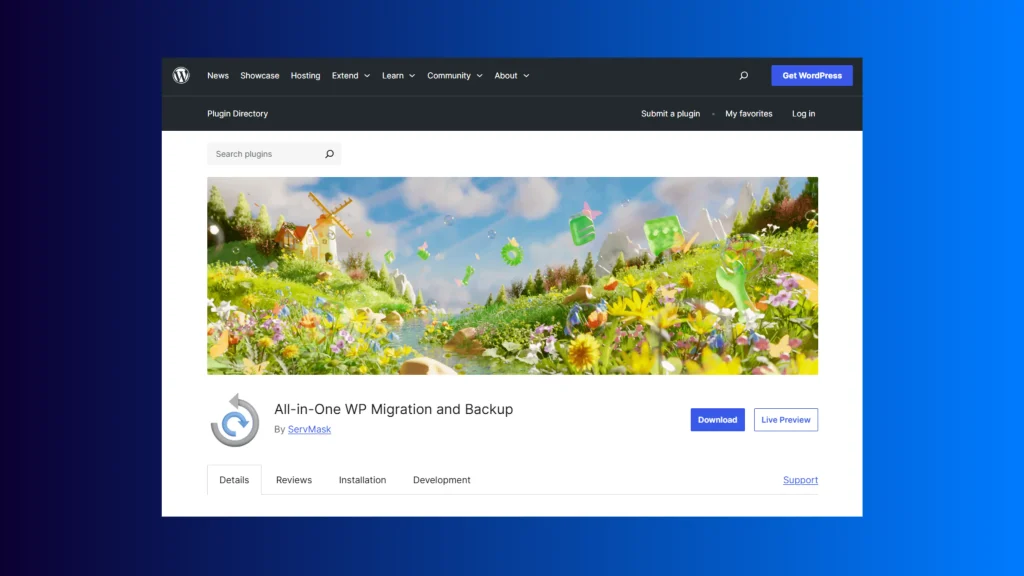
Task: Switch to the Reviews tab
Action: point(294,480)
